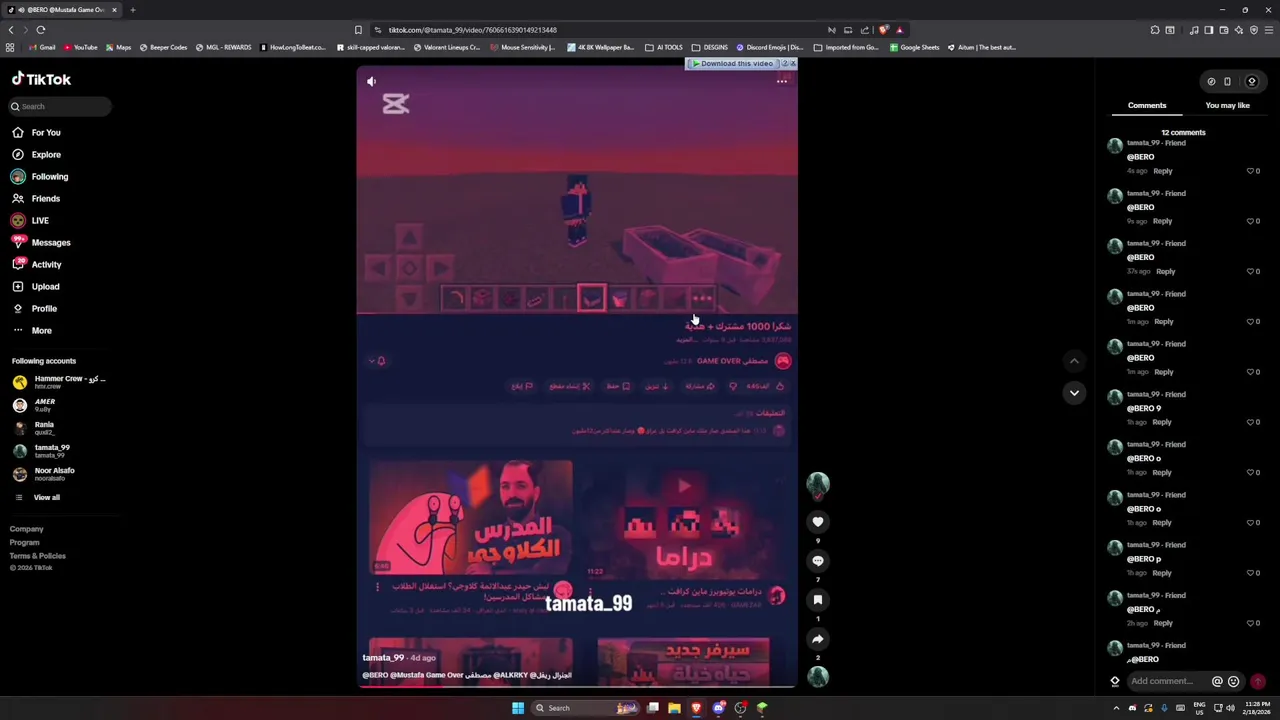Open the Brave Shields icon

[x=883, y=30]
